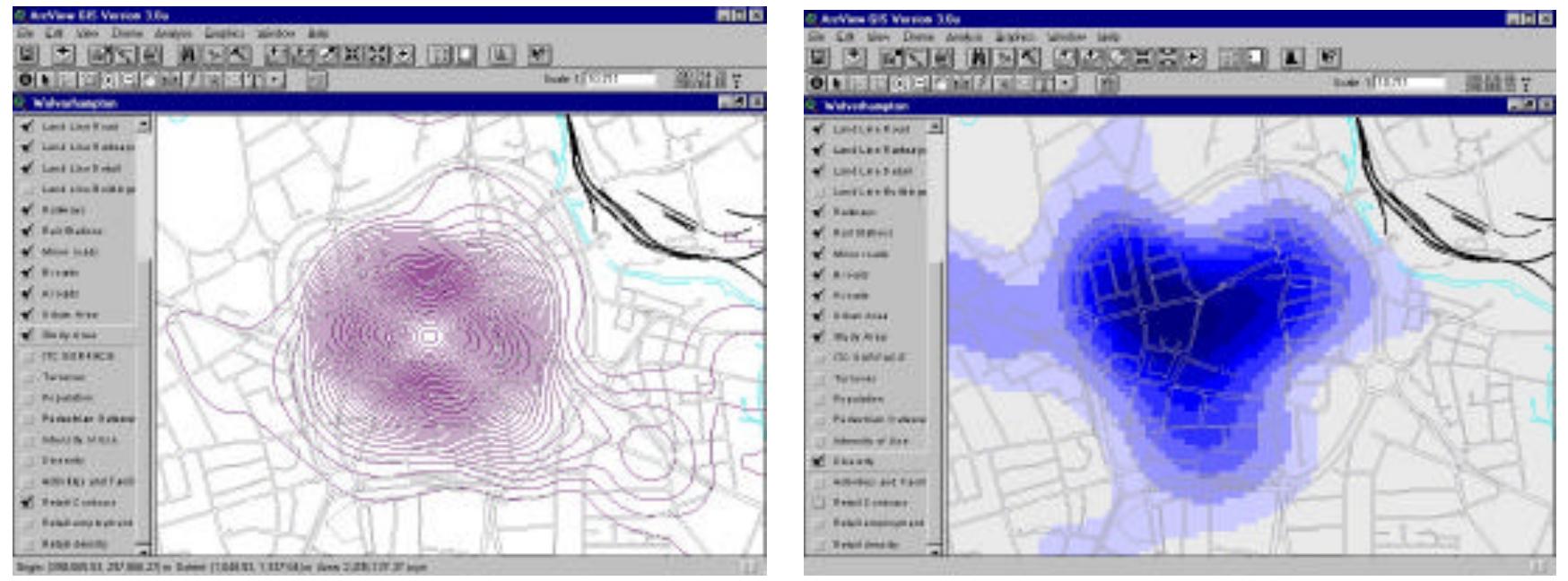Uncheck Diversity theme in right window legend
This screenshot has width=1568, height=581.
tap(817, 462)
